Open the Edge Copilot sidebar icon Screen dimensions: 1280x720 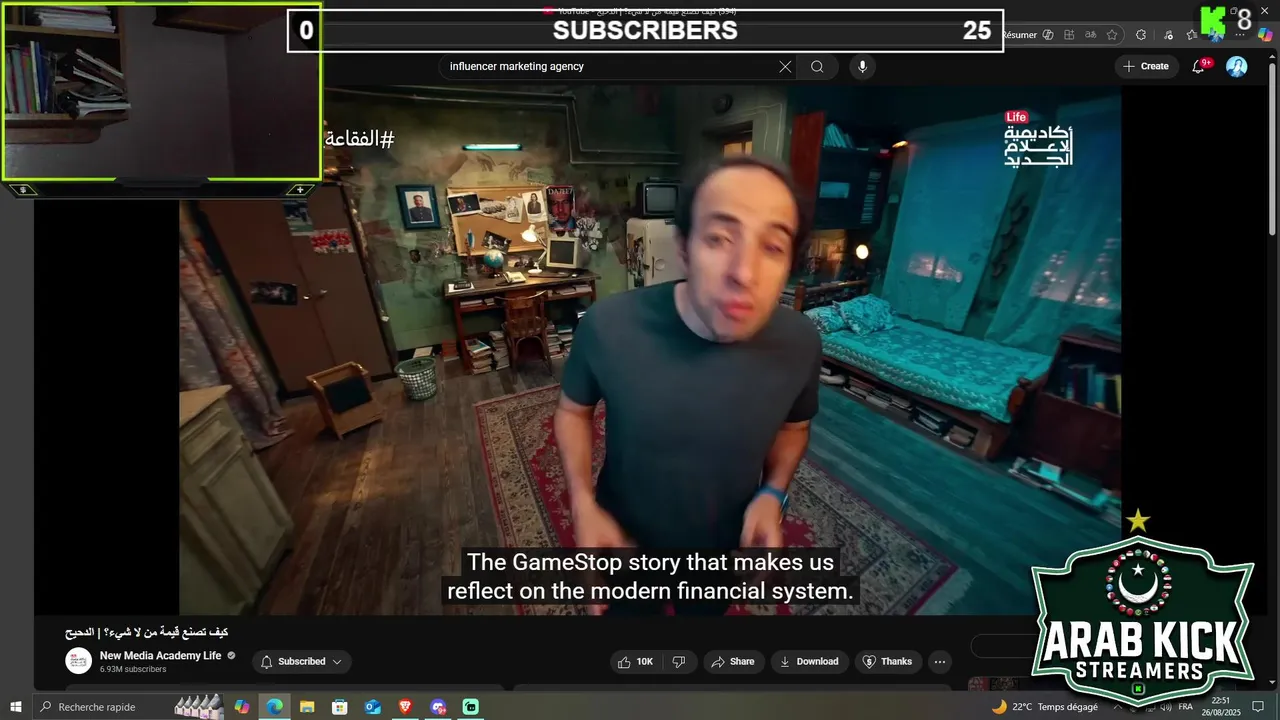point(1265,35)
